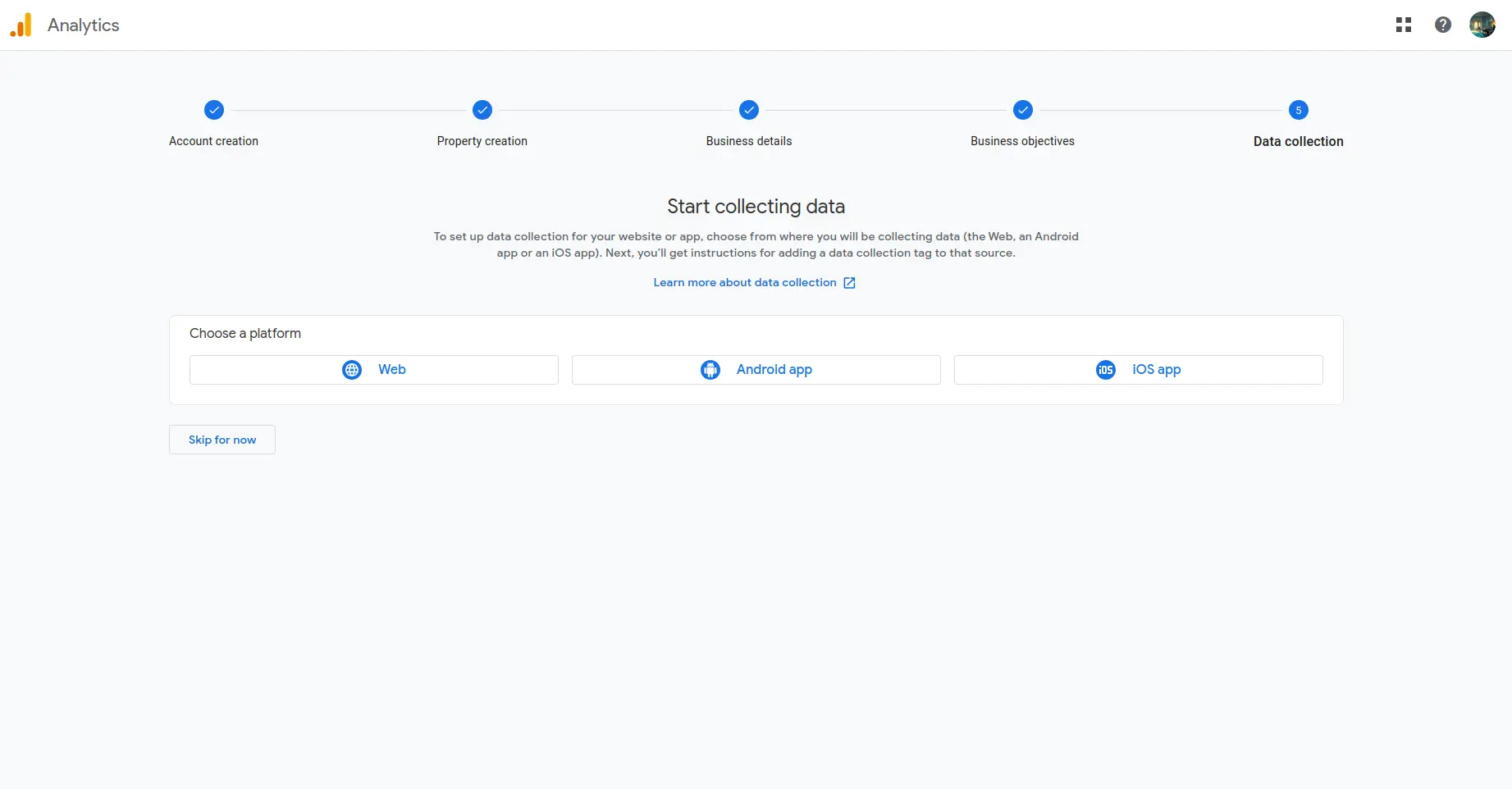Select the Android app platform option
The height and width of the screenshot is (789, 1512).
pyautogui.click(x=756, y=369)
